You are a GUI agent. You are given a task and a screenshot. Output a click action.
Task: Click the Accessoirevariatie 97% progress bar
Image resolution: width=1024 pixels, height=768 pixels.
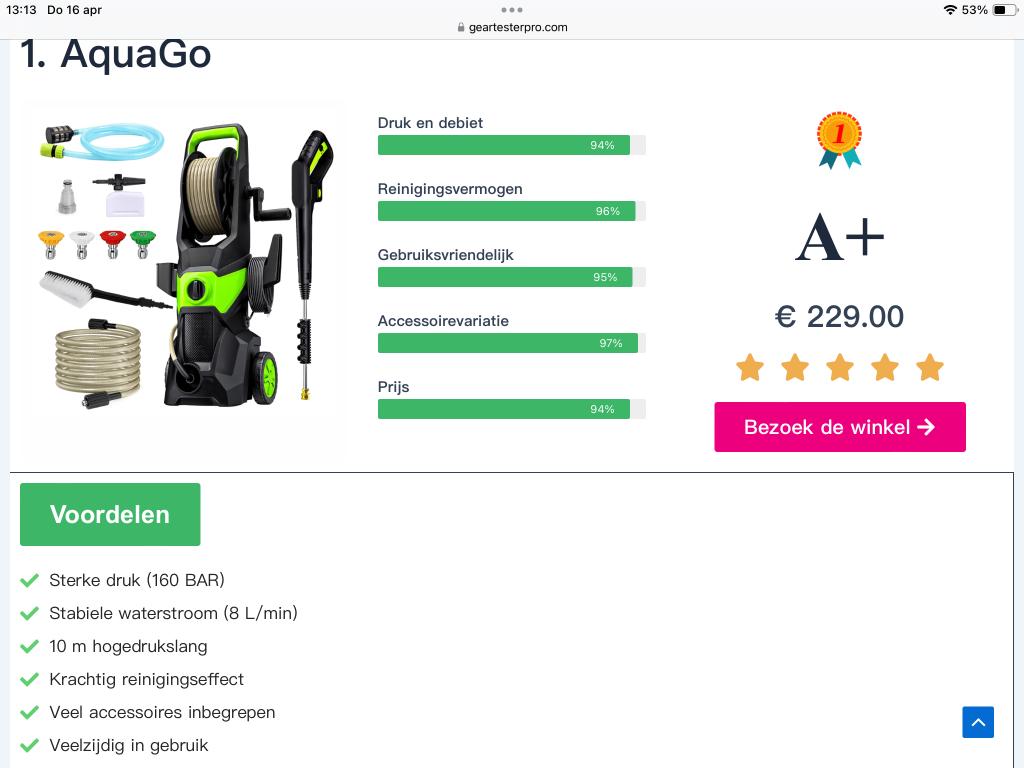coord(511,343)
